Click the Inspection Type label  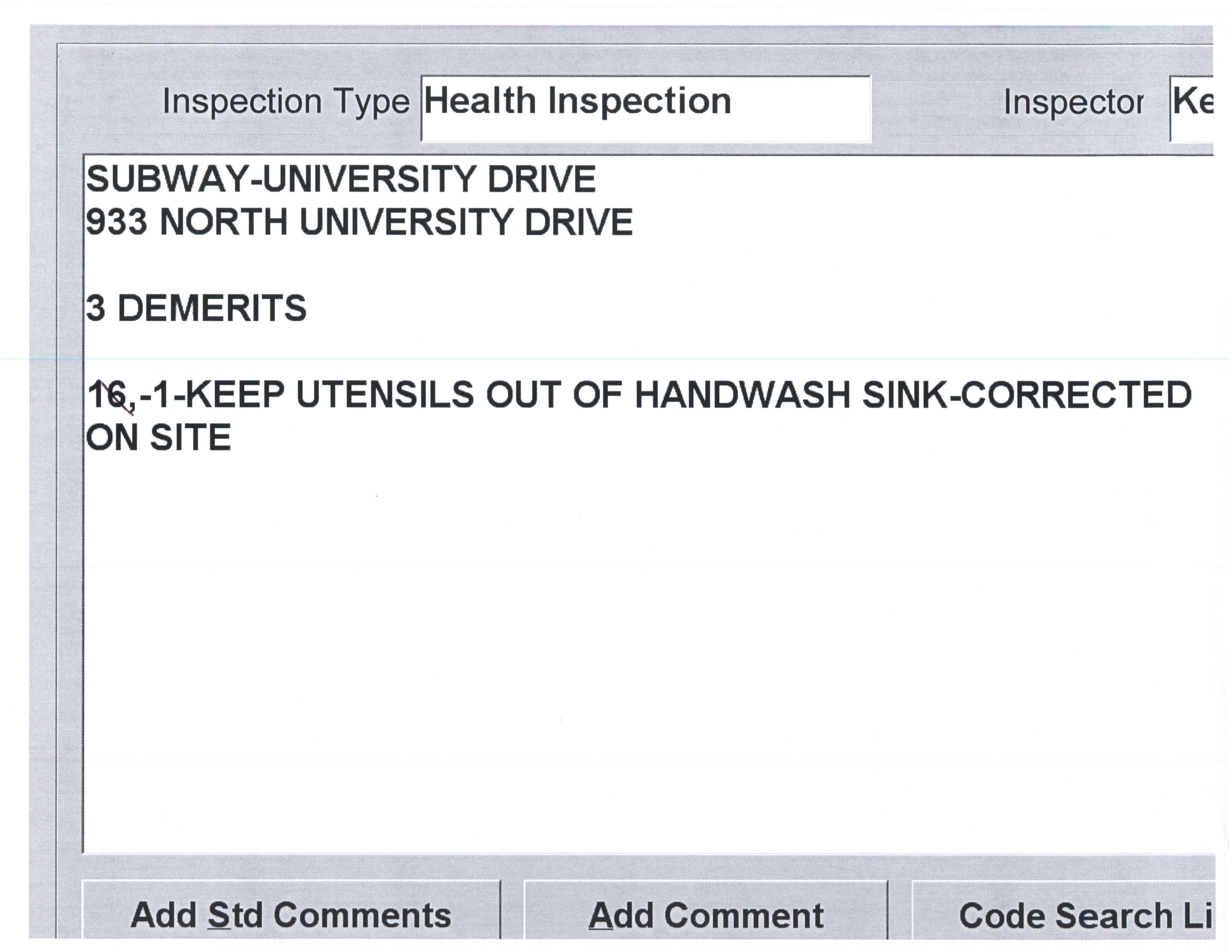pyautogui.click(x=286, y=102)
